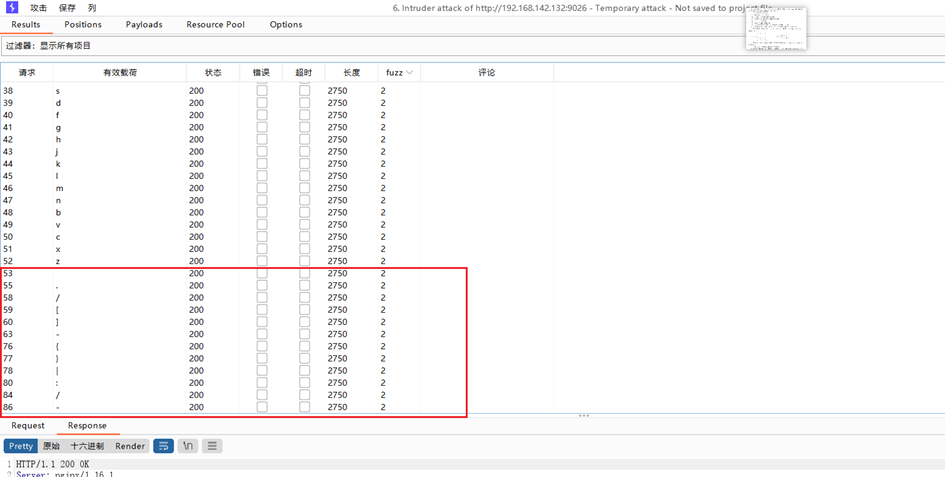Tick the error checkbox for request 78
The width and height of the screenshot is (945, 477).
[x=262, y=370]
